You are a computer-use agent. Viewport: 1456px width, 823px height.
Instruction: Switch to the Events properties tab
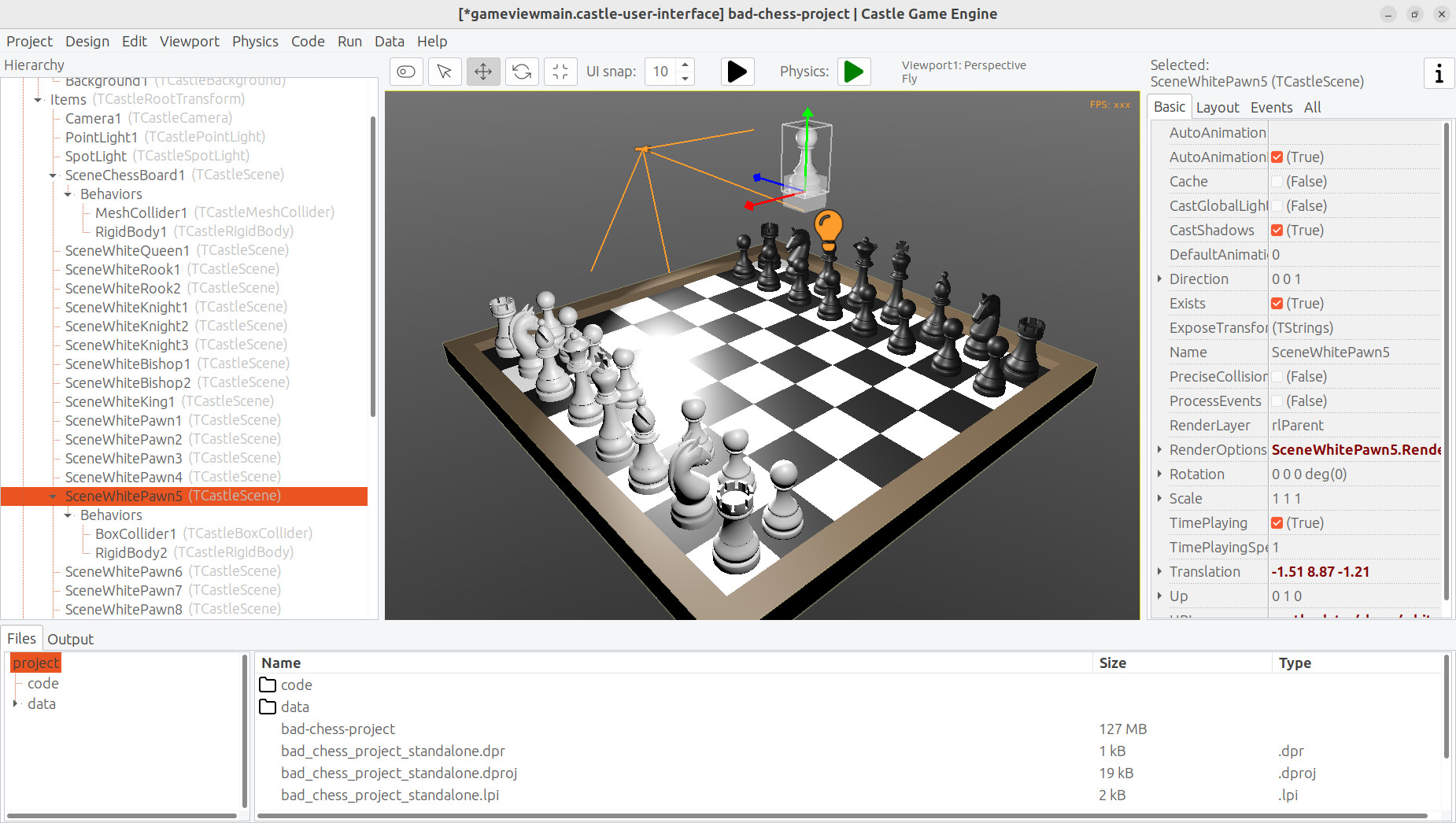coord(1271,108)
